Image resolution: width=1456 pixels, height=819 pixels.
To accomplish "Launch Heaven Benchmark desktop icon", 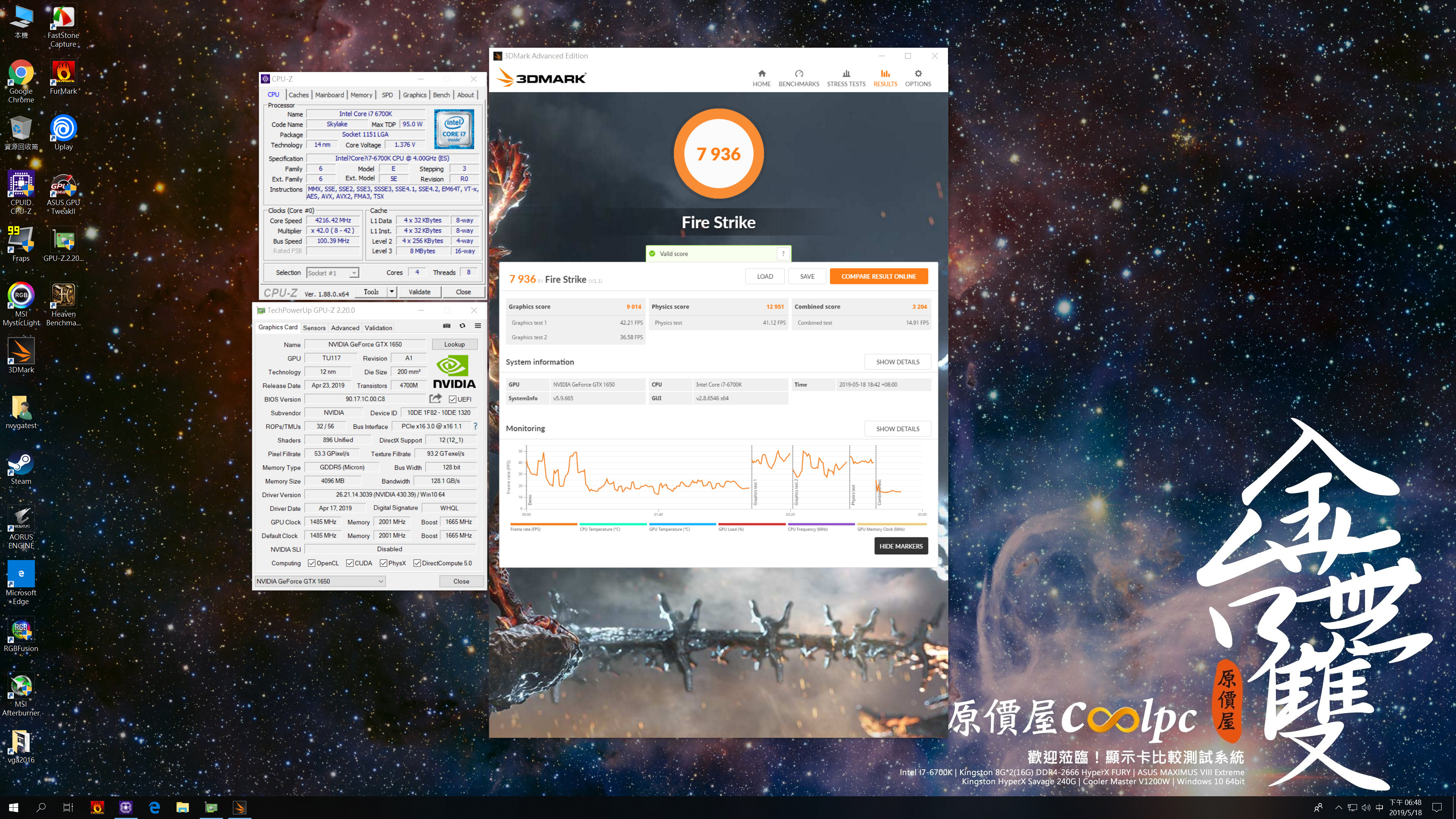I will (x=63, y=304).
